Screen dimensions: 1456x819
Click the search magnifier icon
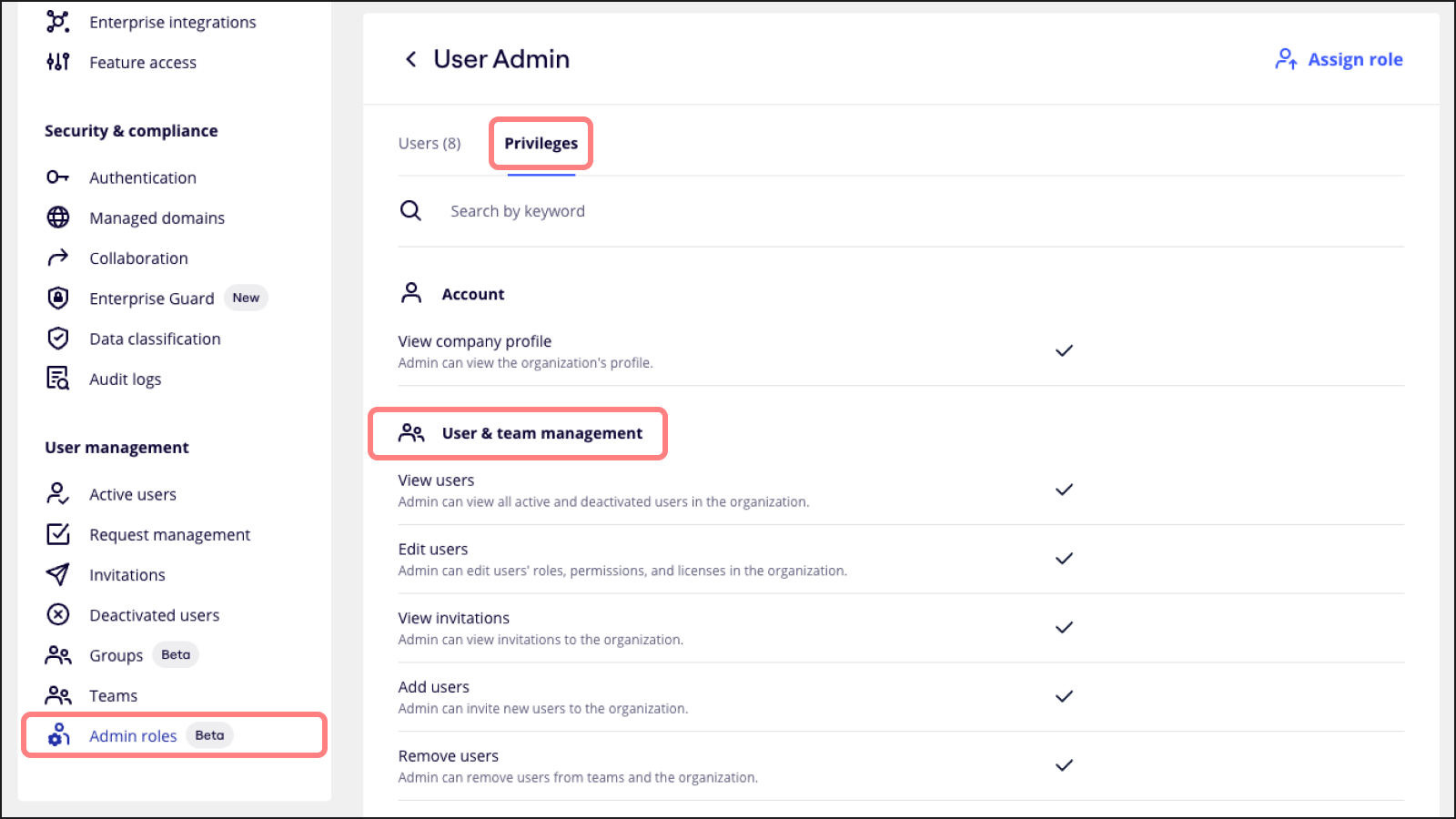coord(410,210)
